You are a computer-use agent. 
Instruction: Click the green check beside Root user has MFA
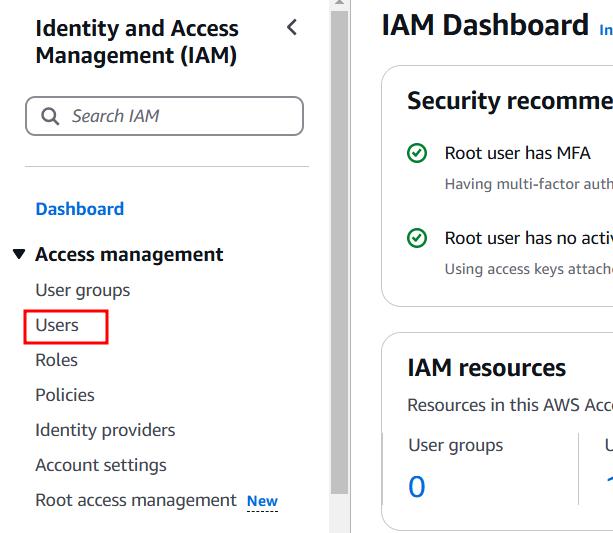(417, 154)
